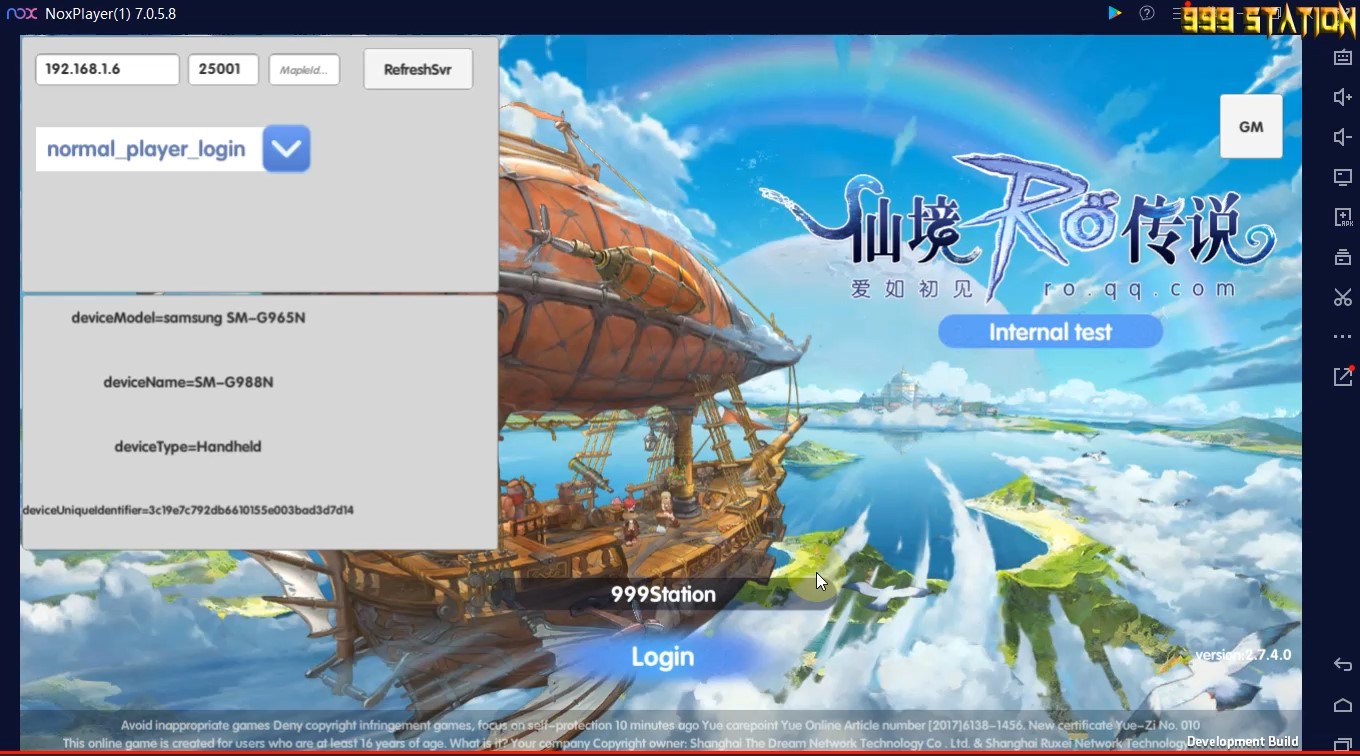Viewport: 1360px width, 756px height.
Task: Click the deviceModel=samsung SM-G965N text
Action: pos(188,318)
